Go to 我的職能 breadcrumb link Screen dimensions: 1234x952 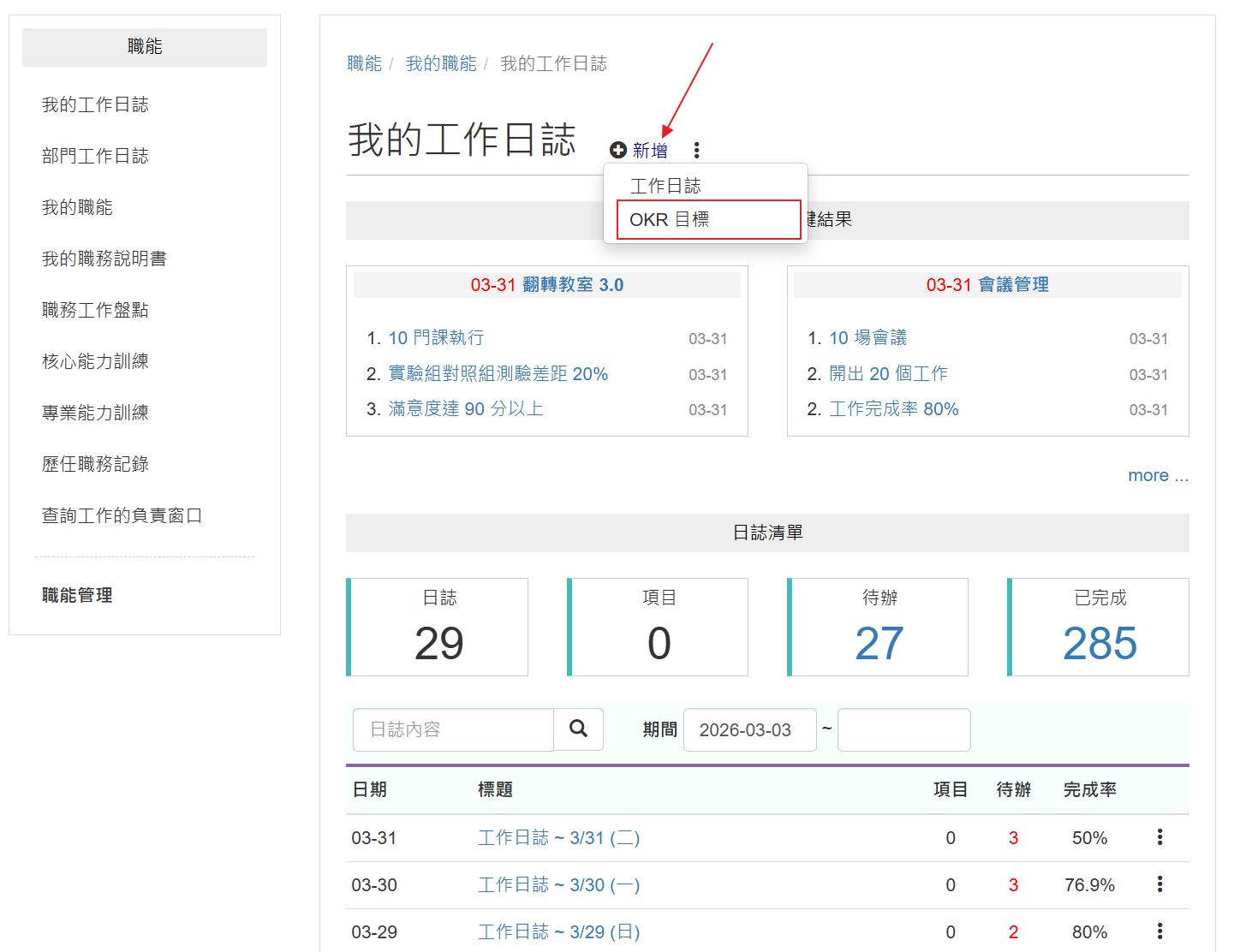441,63
